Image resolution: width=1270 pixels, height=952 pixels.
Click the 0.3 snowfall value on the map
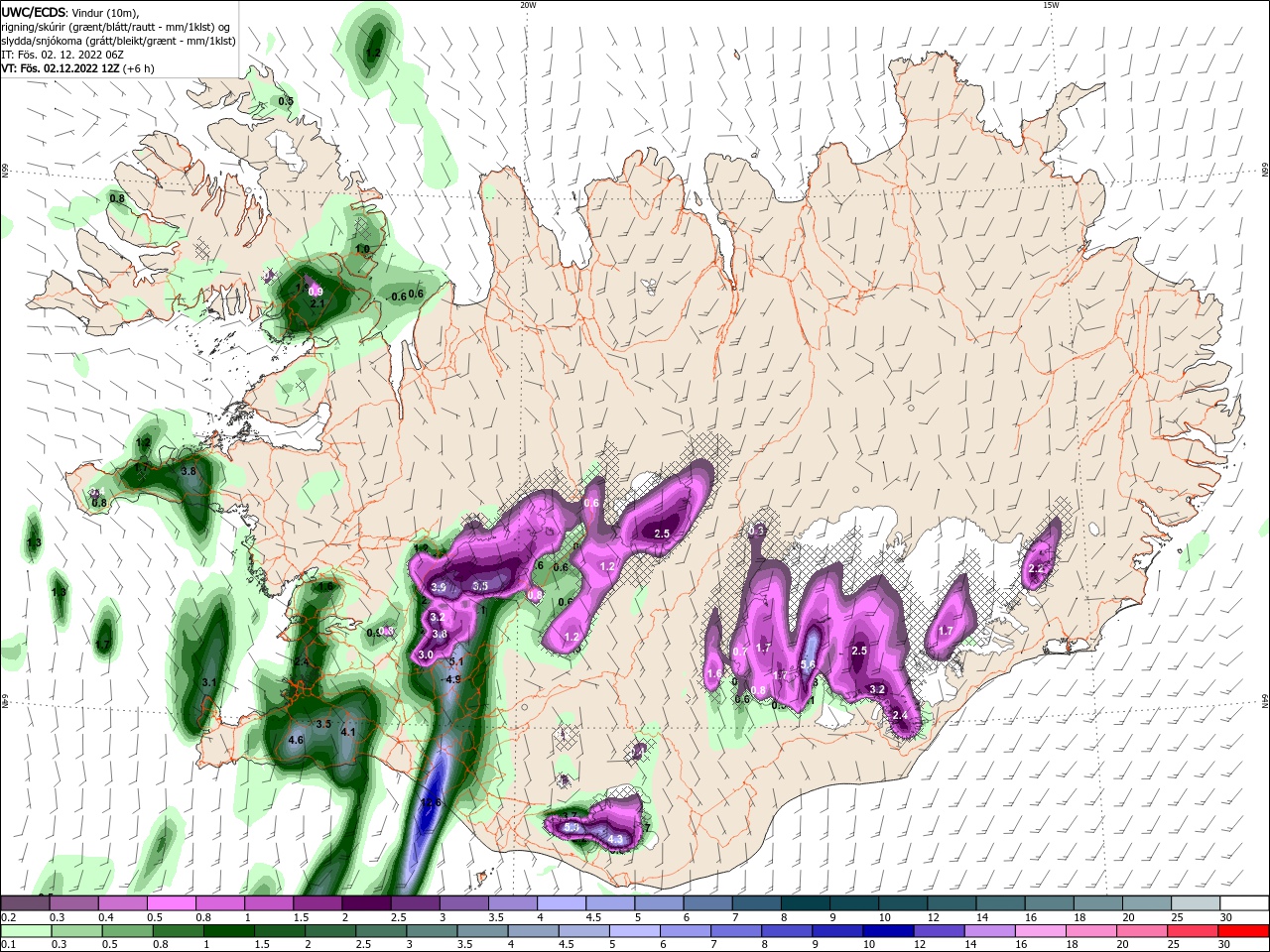point(756,531)
